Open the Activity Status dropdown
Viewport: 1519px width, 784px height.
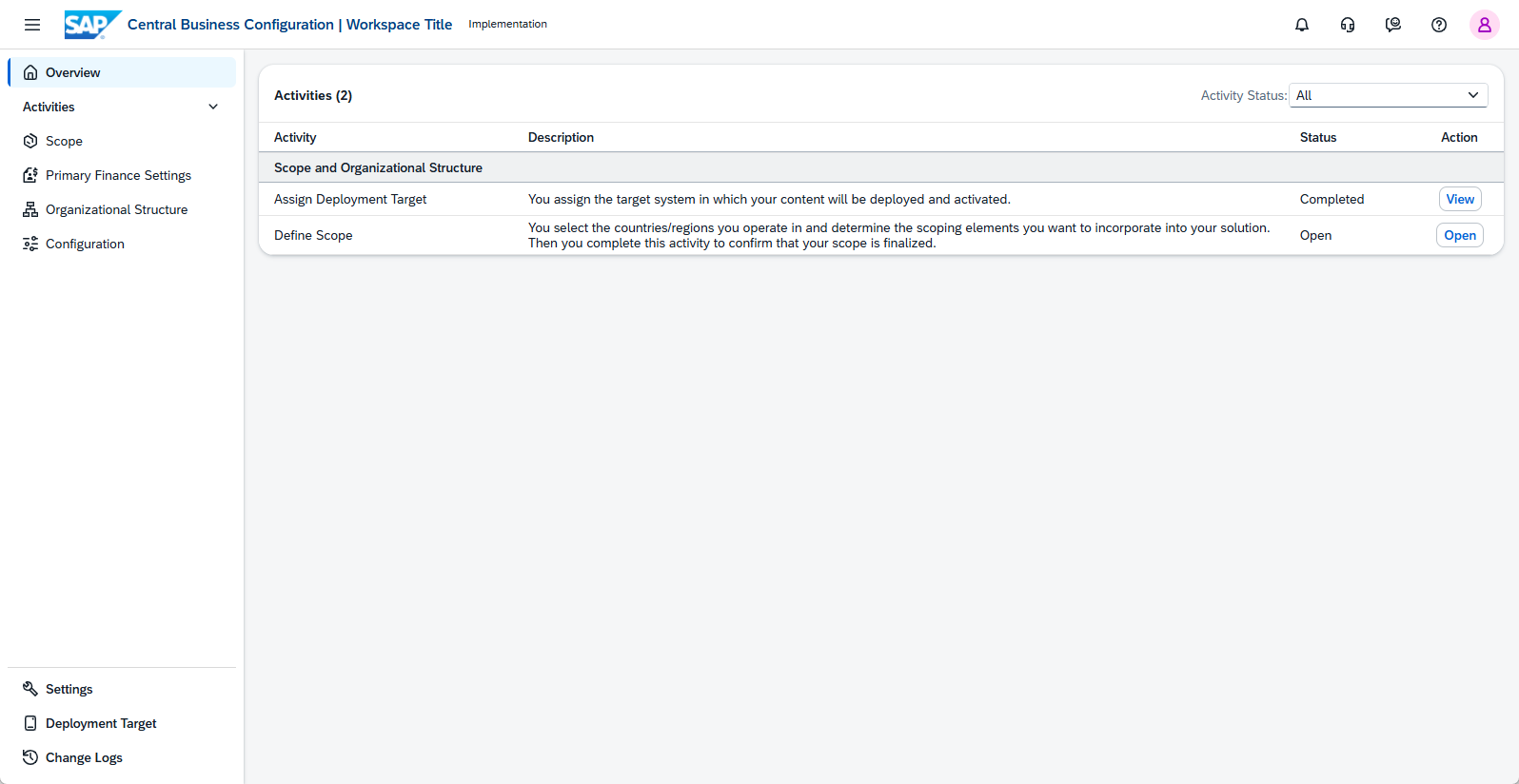coord(1389,95)
